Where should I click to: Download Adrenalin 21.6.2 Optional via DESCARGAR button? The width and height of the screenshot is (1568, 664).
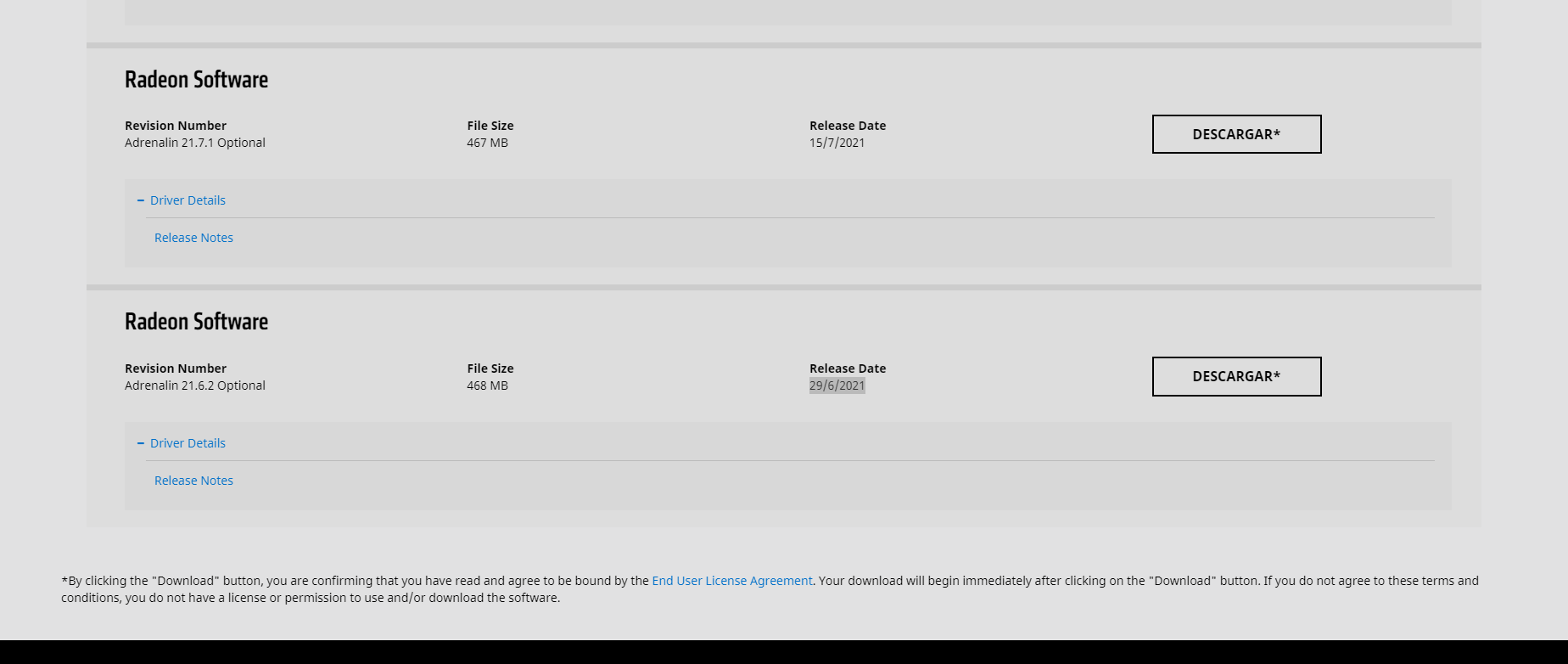pyautogui.click(x=1236, y=376)
